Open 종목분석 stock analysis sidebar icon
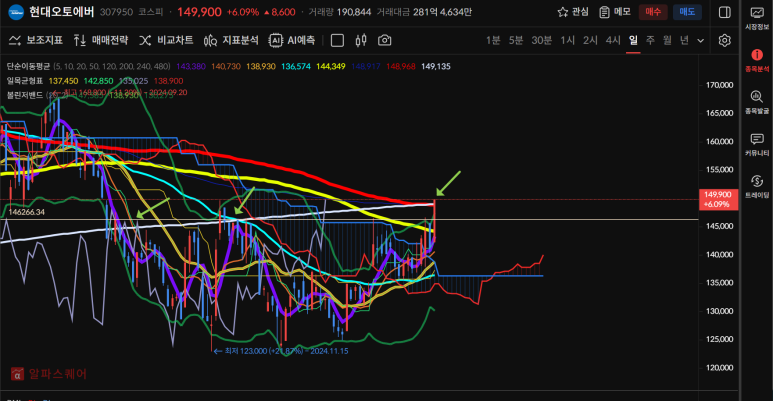The image size is (773, 401). (x=757, y=61)
